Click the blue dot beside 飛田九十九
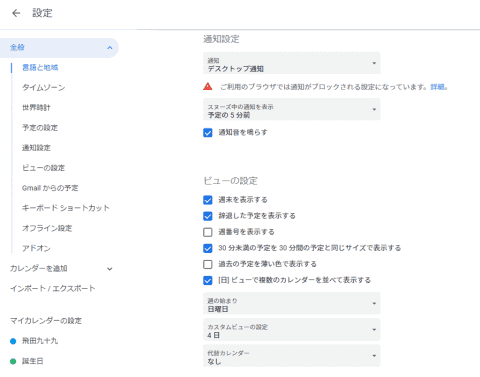The image size is (480, 377). pos(13,341)
